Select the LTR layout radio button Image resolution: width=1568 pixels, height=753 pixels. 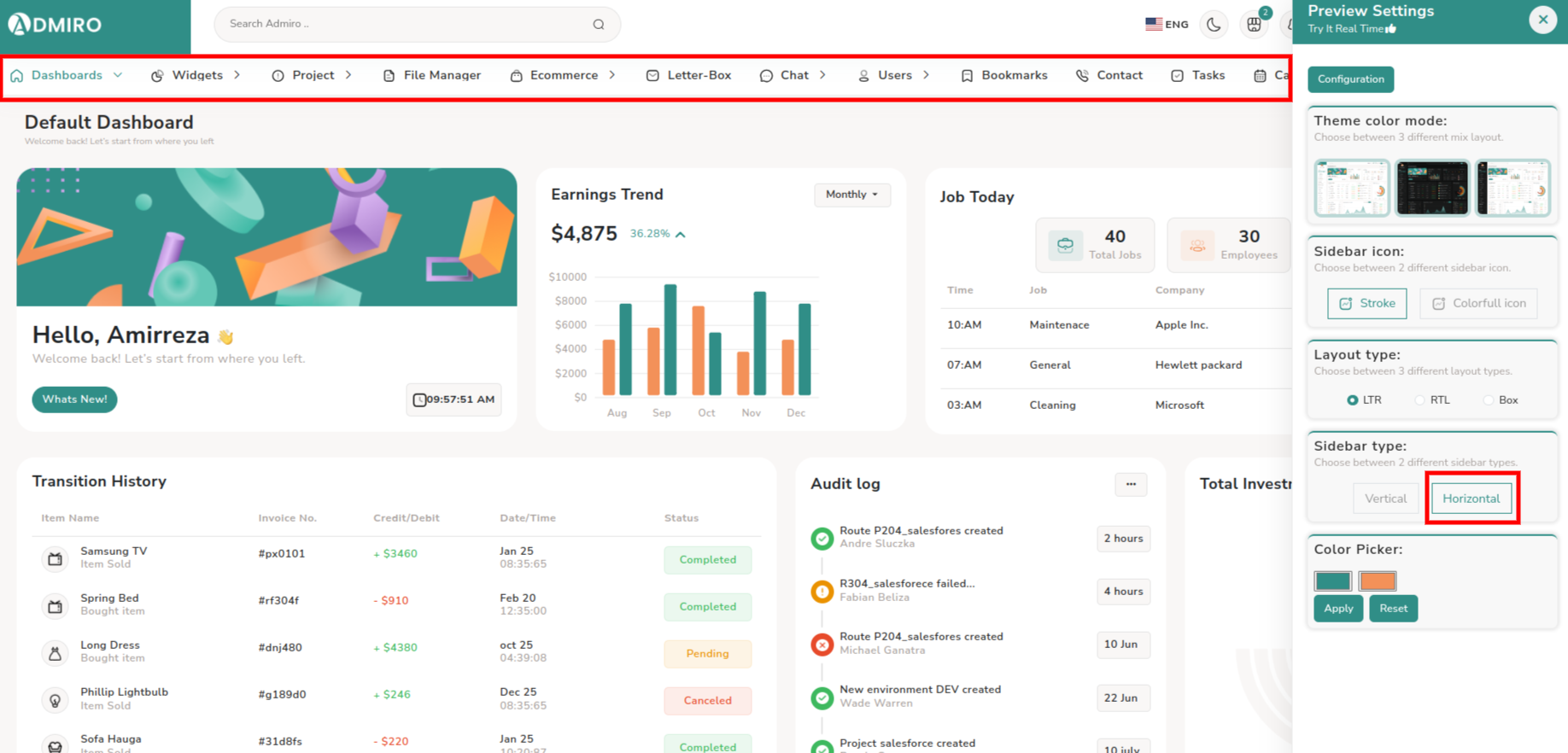(1353, 400)
